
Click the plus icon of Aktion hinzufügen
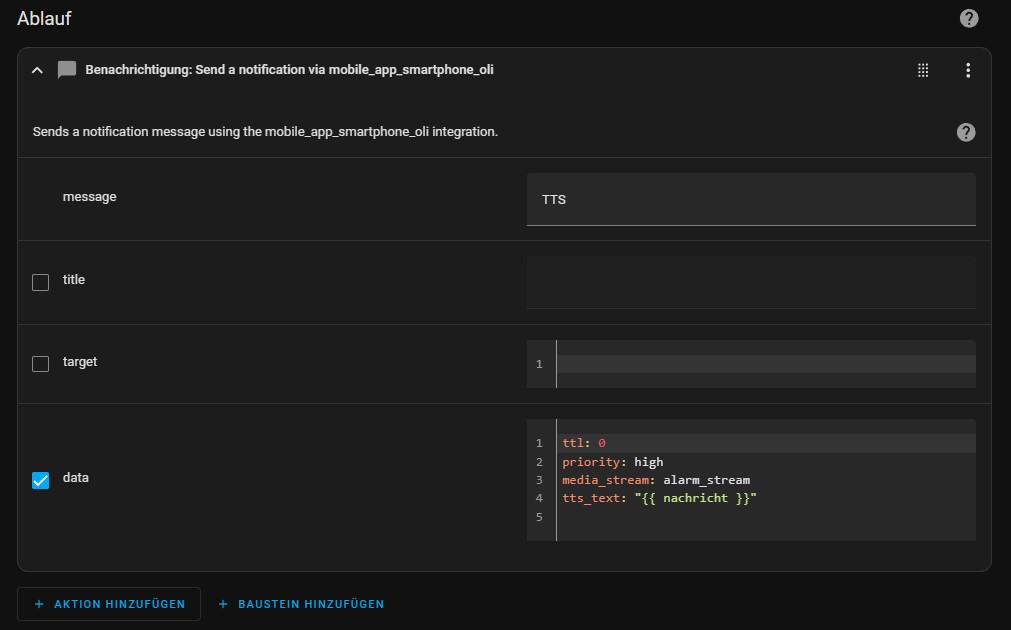click(x=39, y=604)
